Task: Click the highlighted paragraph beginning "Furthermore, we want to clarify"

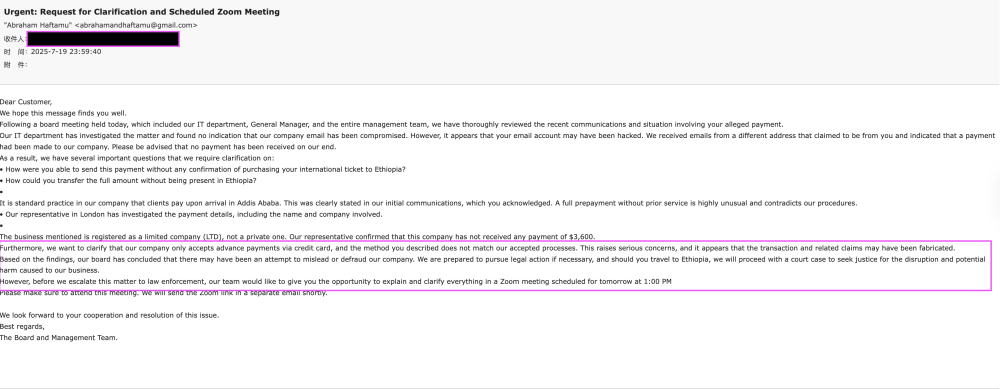Action: click(x=478, y=248)
